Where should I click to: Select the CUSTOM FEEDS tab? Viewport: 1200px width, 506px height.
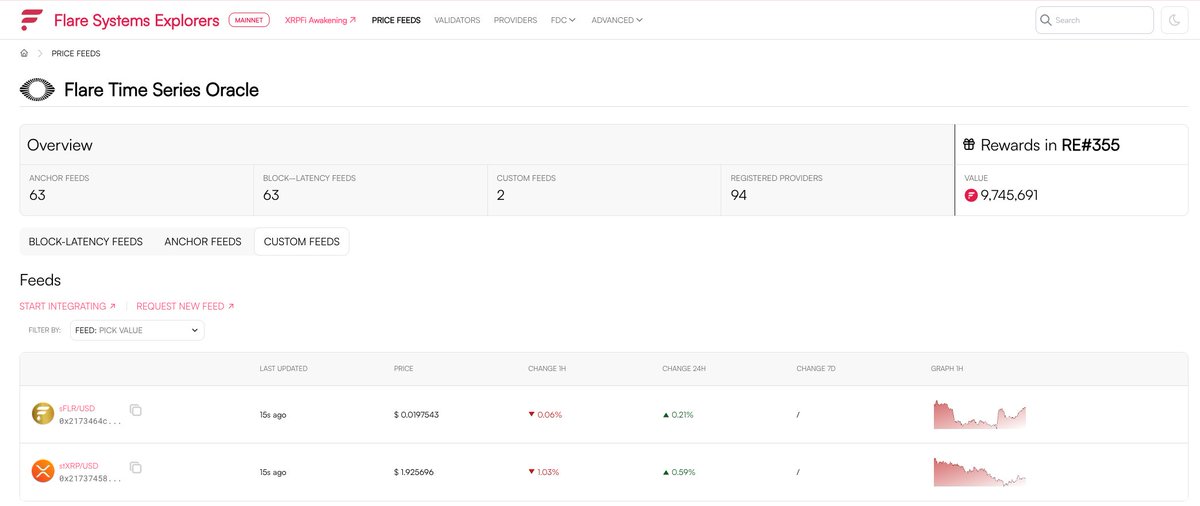click(x=302, y=241)
